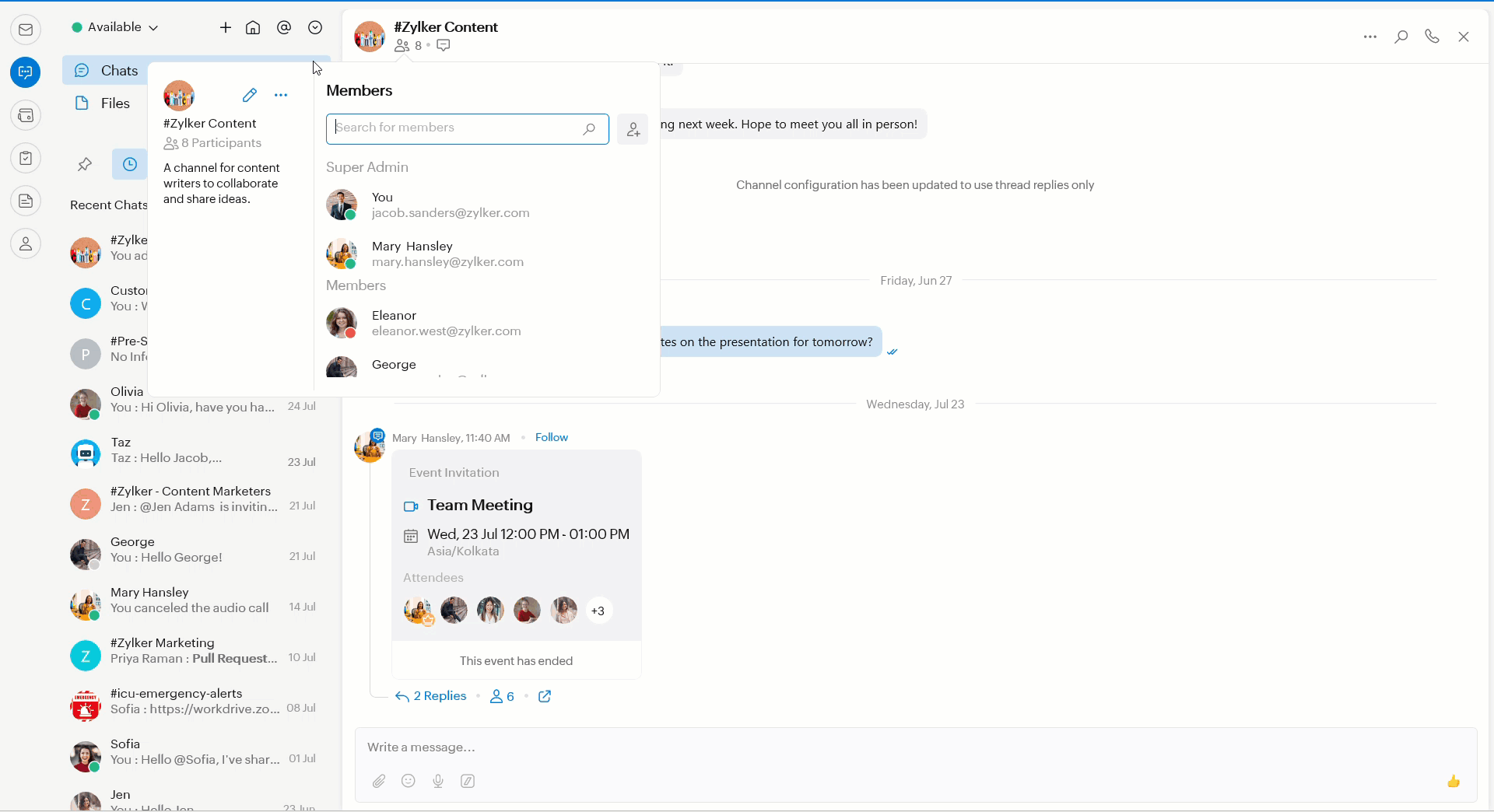
Task: Click the participants count icon in header
Action: (402, 46)
